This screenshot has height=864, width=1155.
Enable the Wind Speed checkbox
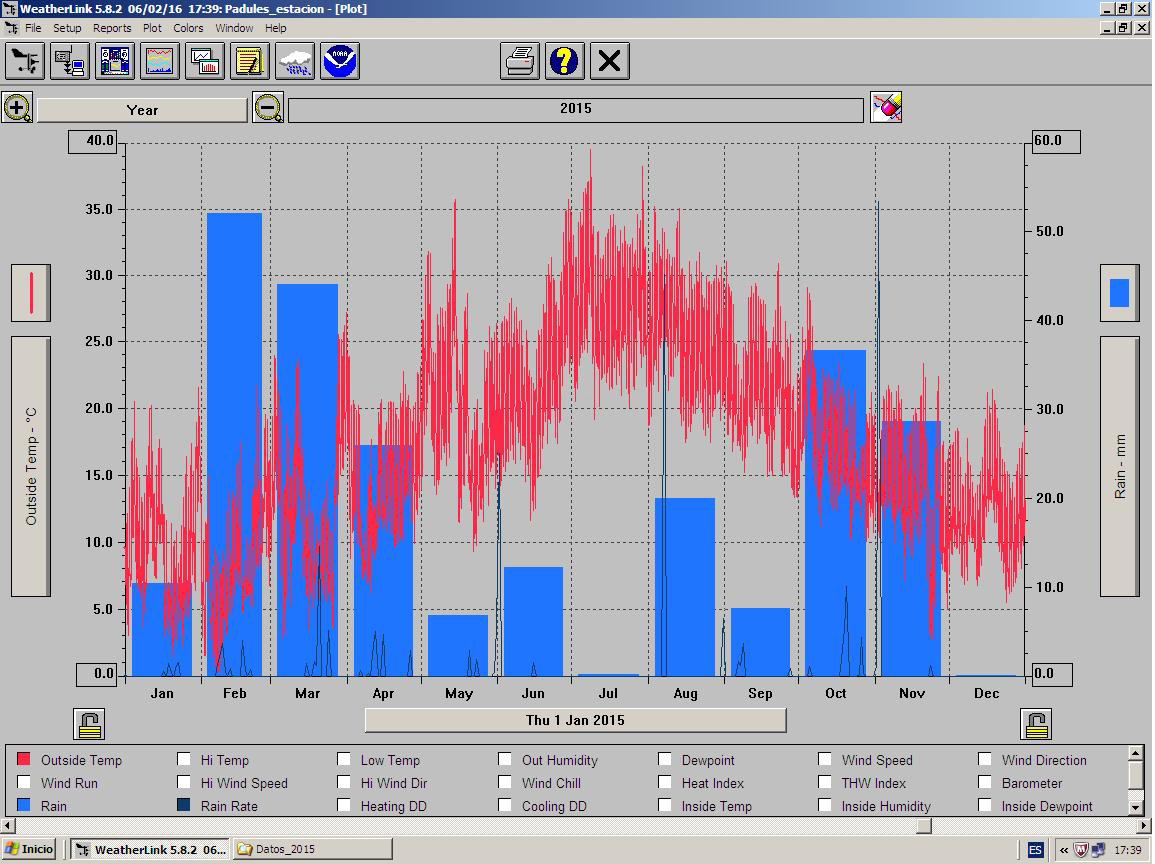coord(825,759)
